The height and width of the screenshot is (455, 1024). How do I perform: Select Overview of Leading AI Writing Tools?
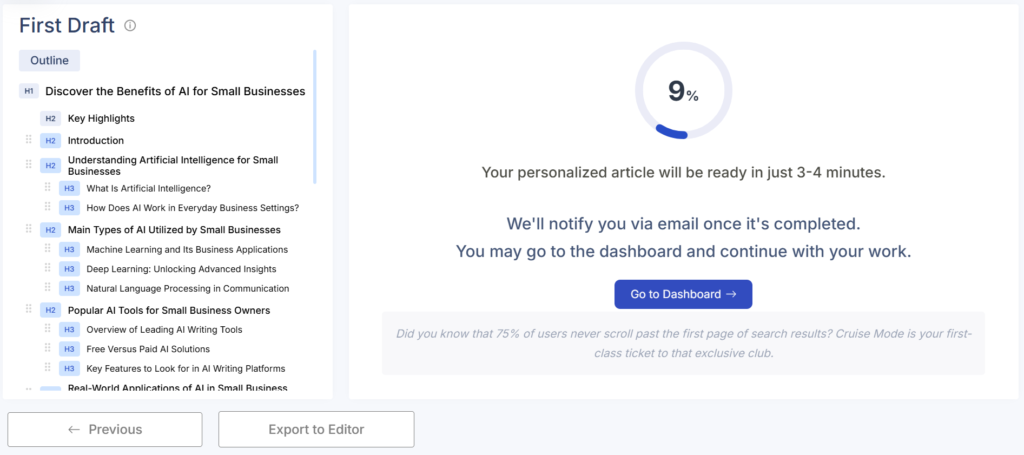point(164,329)
